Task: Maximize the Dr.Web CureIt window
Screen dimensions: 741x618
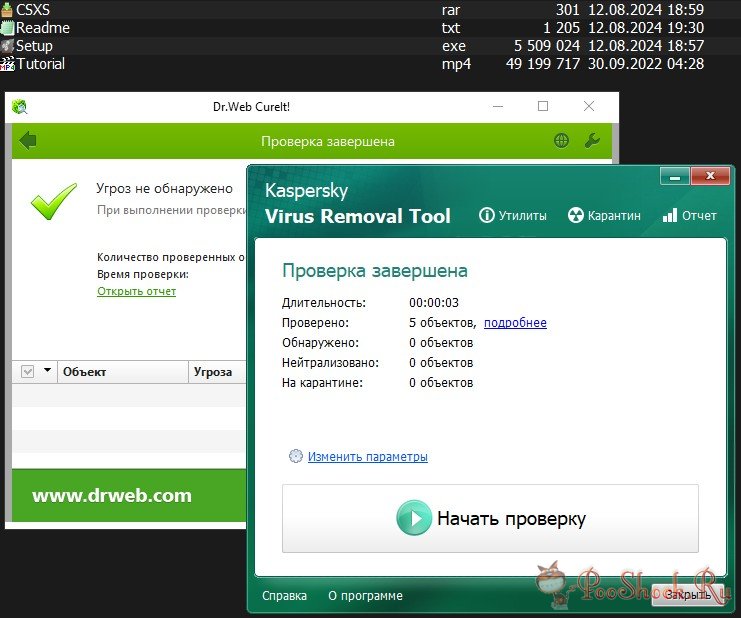Action: [x=543, y=106]
